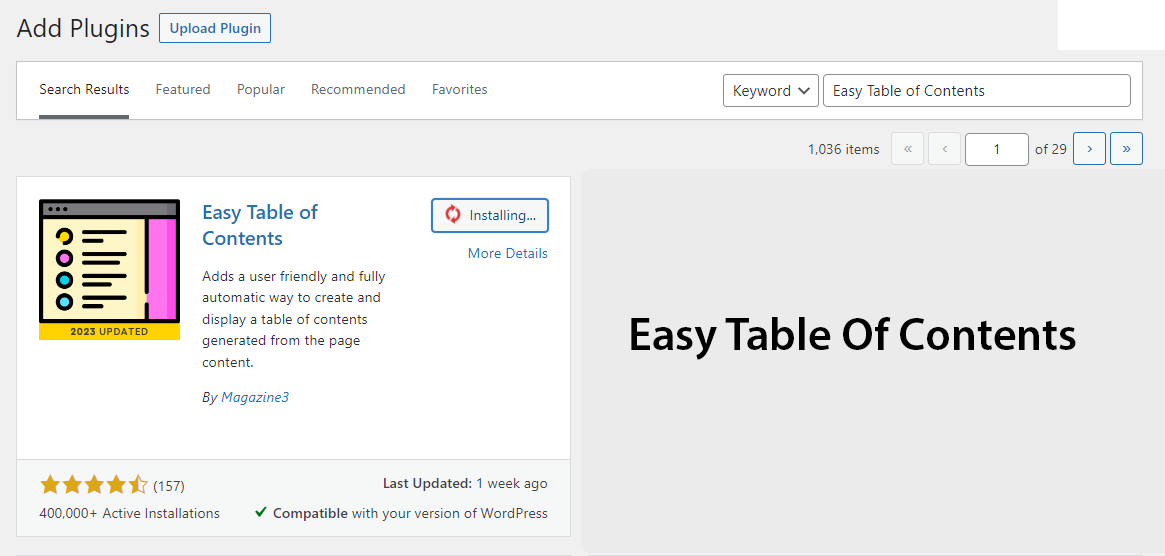Image resolution: width=1165 pixels, height=556 pixels.
Task: Click the Upload Plugin button
Action: pos(215,28)
